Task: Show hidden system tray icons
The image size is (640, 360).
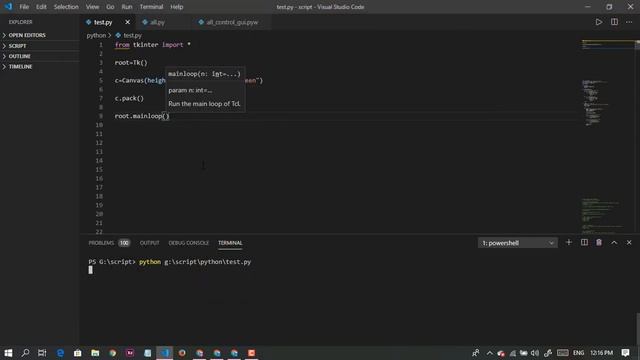Action: (489, 353)
